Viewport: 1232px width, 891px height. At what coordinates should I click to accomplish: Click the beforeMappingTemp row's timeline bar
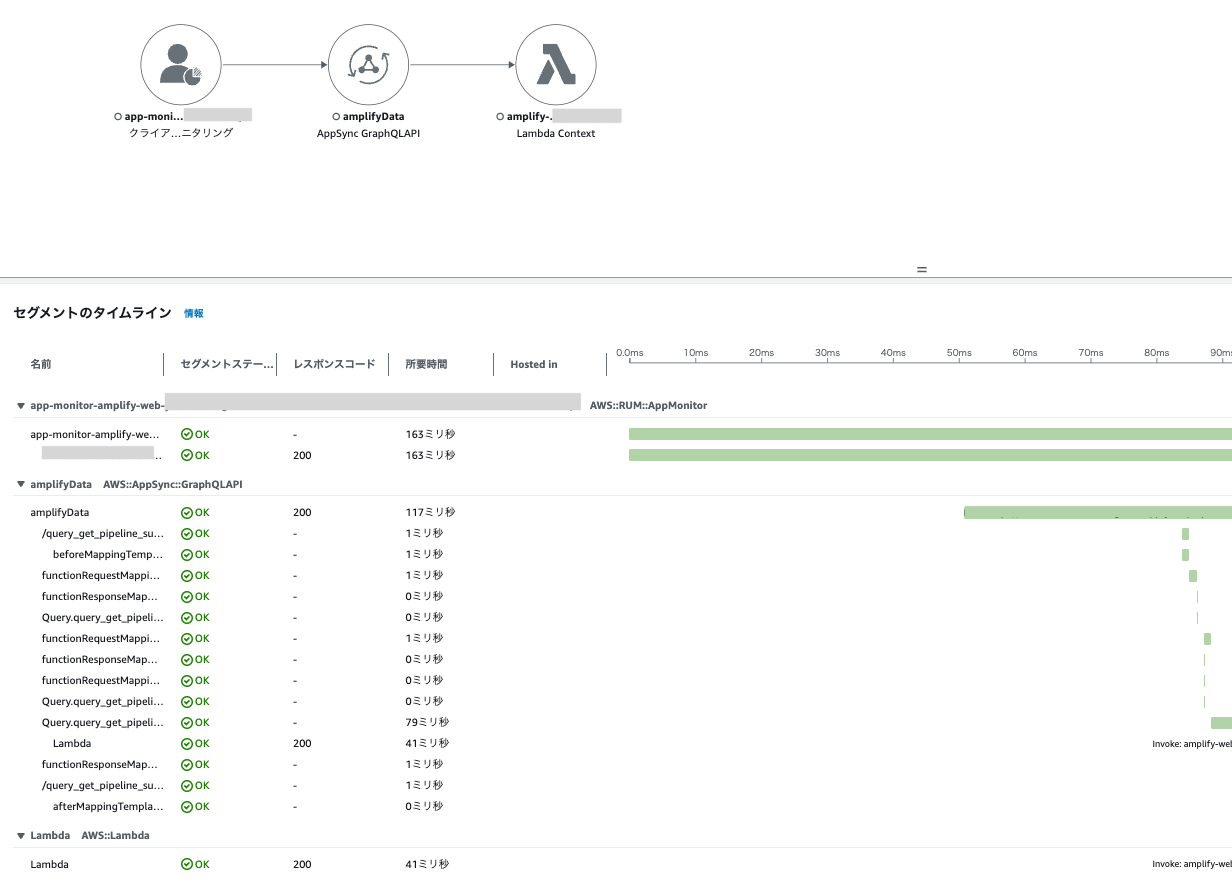point(1185,554)
